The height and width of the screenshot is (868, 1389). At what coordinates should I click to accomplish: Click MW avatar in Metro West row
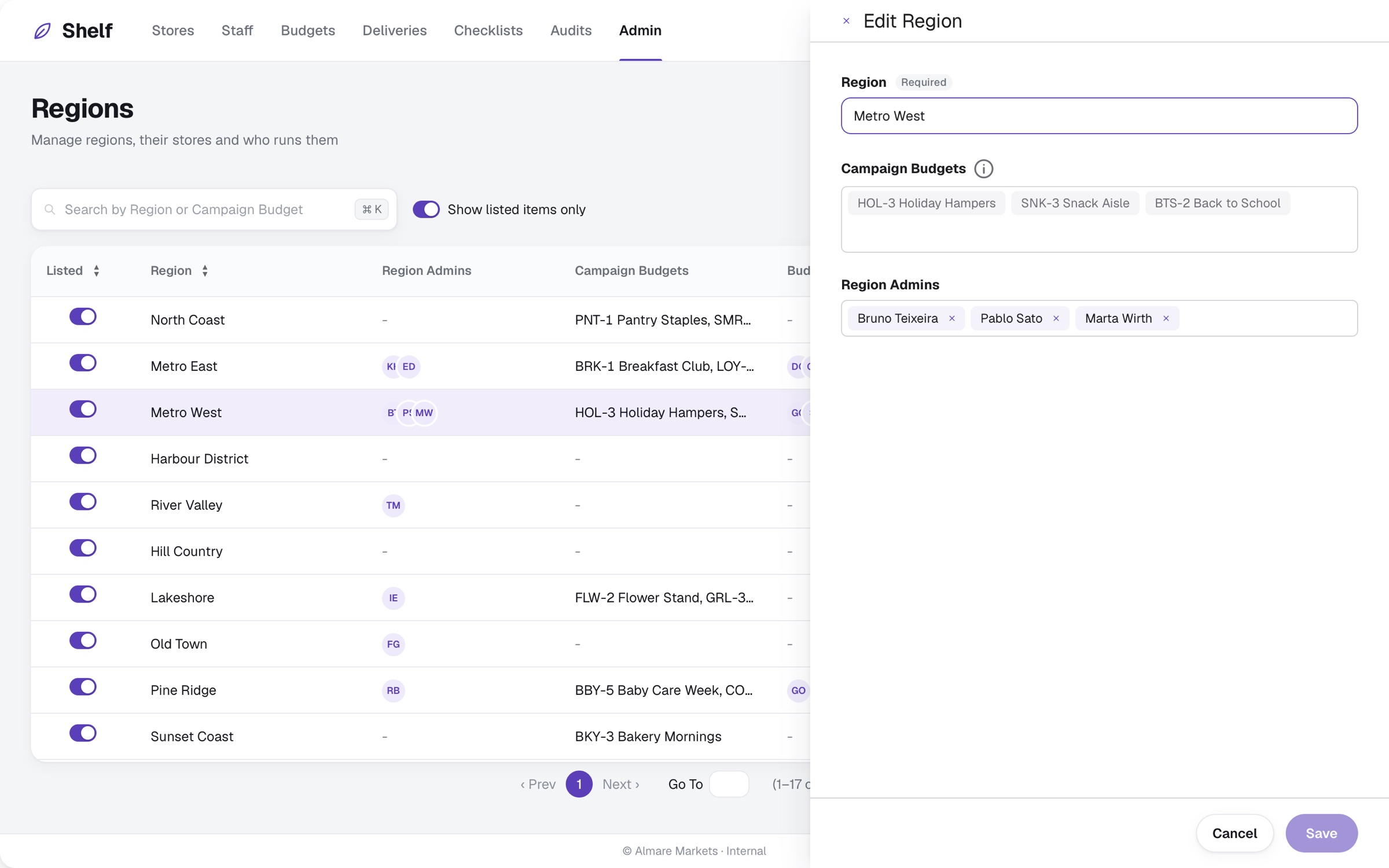coord(424,413)
